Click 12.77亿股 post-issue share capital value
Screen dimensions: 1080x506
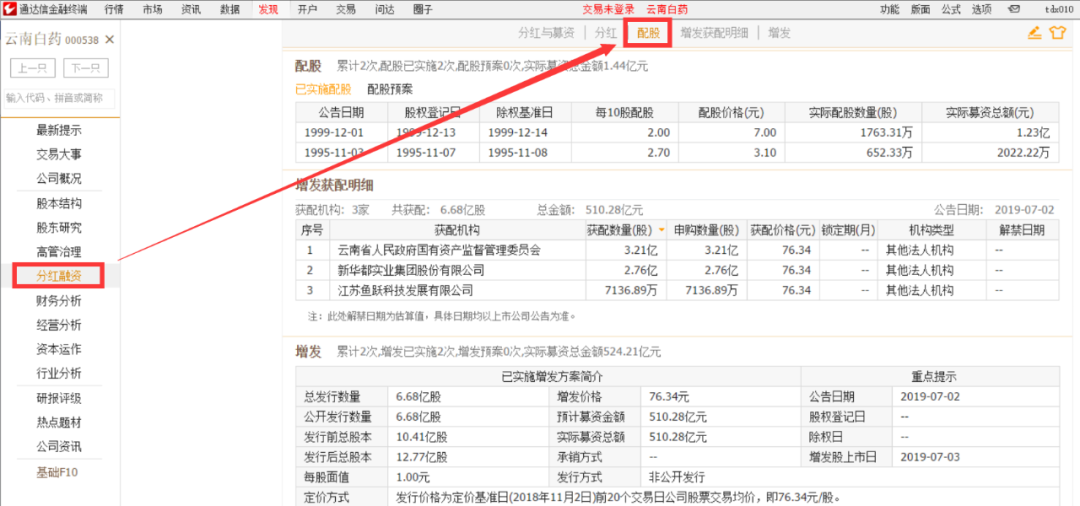422,456
